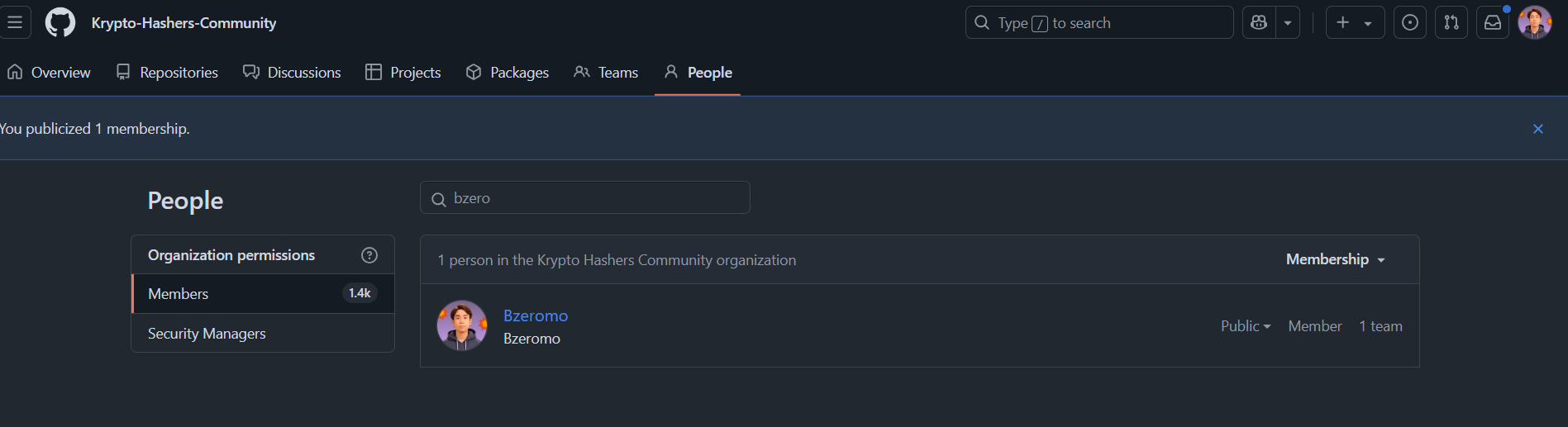Open the user profile avatar menu

point(1535,22)
